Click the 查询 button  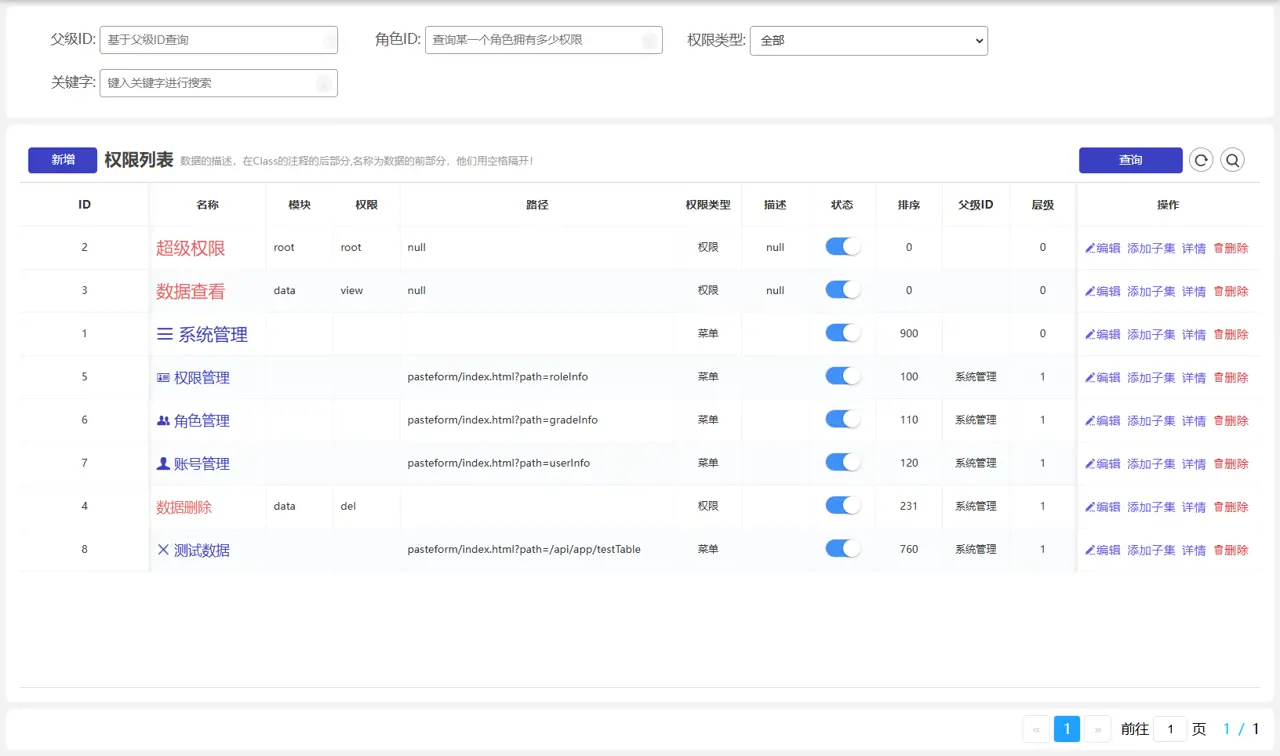[x=1130, y=160]
